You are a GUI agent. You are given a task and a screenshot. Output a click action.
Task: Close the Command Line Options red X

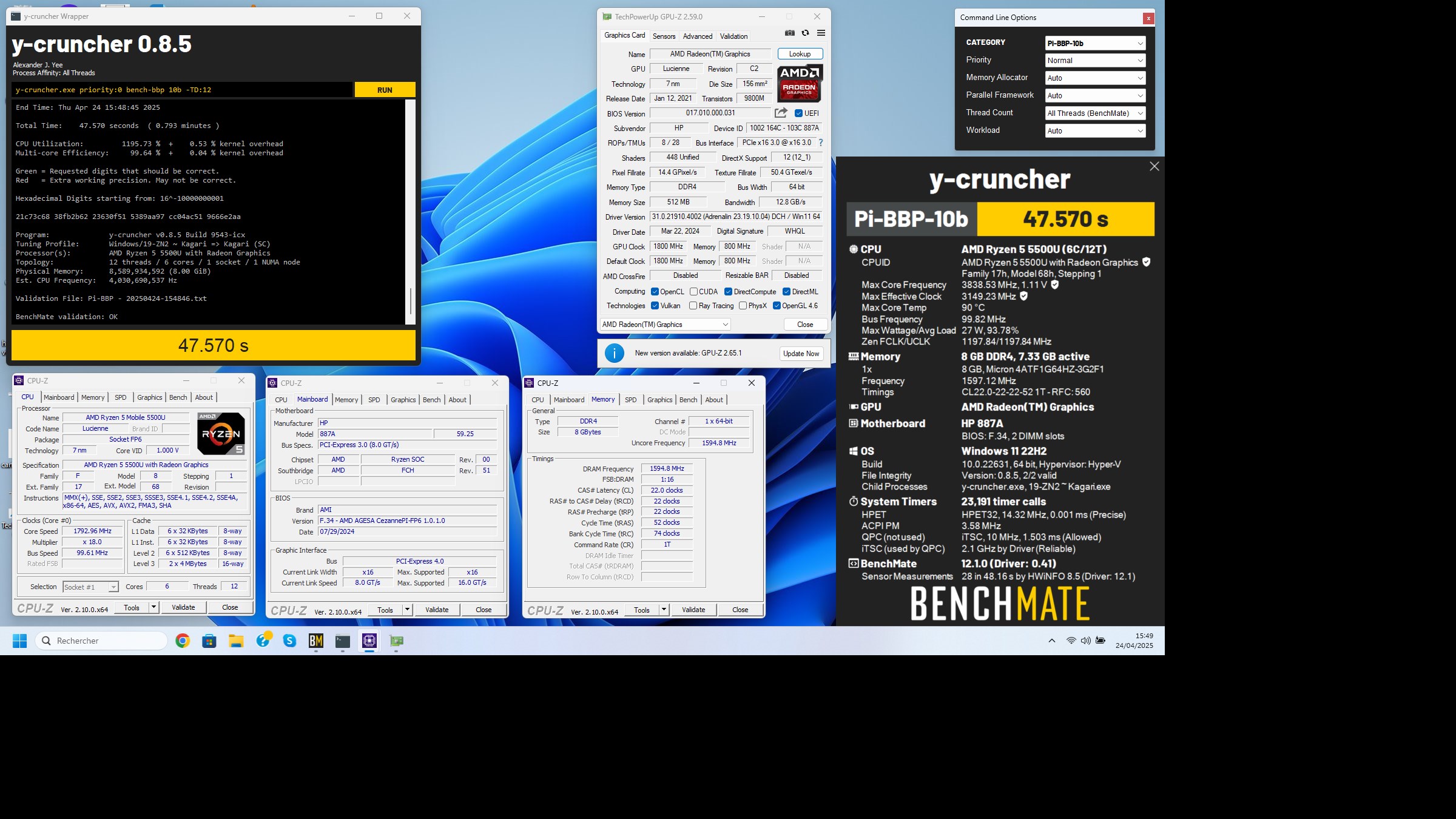(x=1148, y=18)
